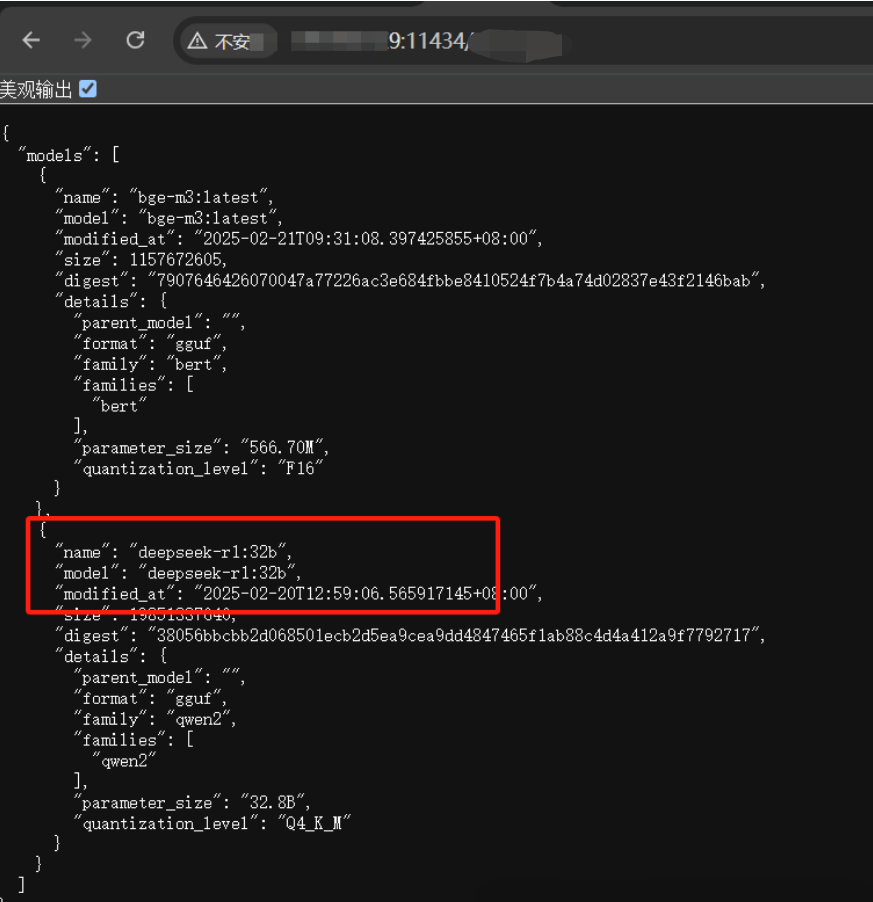Click the quantization_level value "F16"
The height and width of the screenshot is (902, 873).
(303, 468)
